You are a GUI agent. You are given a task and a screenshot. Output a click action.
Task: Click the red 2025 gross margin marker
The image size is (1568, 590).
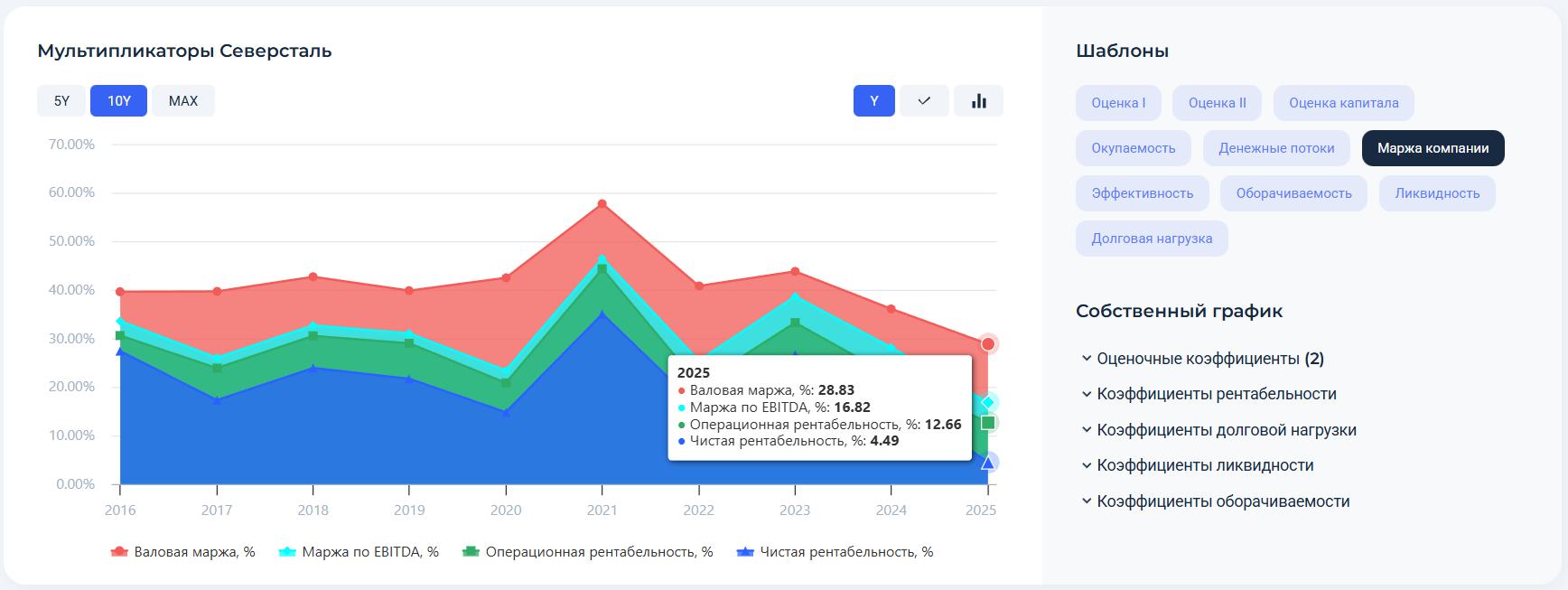tap(988, 344)
